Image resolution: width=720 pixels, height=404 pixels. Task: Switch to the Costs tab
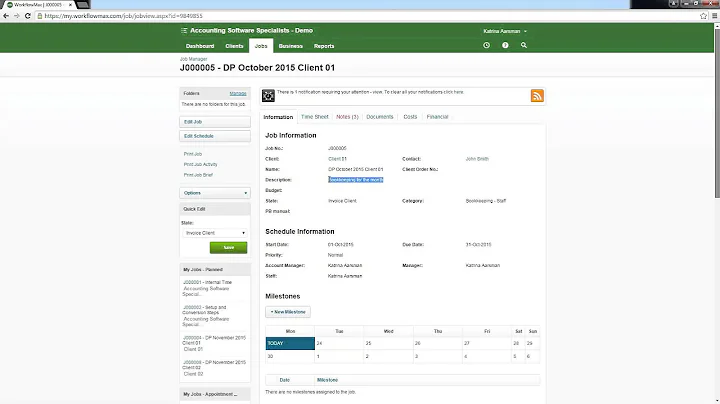click(x=410, y=117)
